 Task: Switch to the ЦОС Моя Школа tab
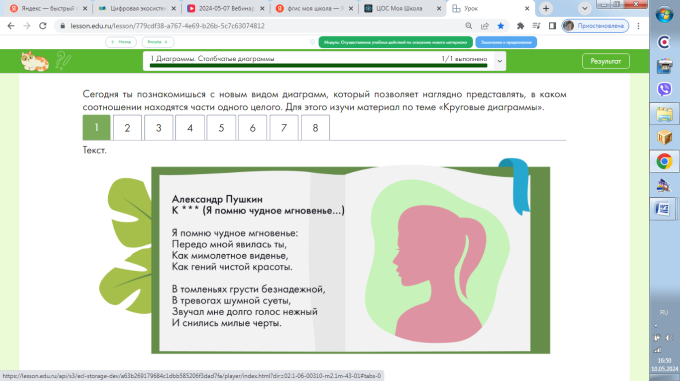tap(403, 8)
